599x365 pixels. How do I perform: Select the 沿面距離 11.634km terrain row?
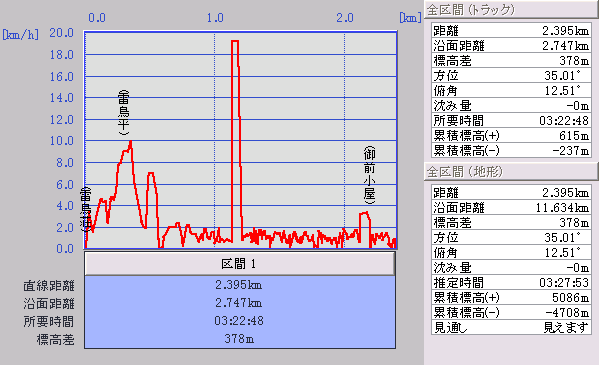pos(511,208)
